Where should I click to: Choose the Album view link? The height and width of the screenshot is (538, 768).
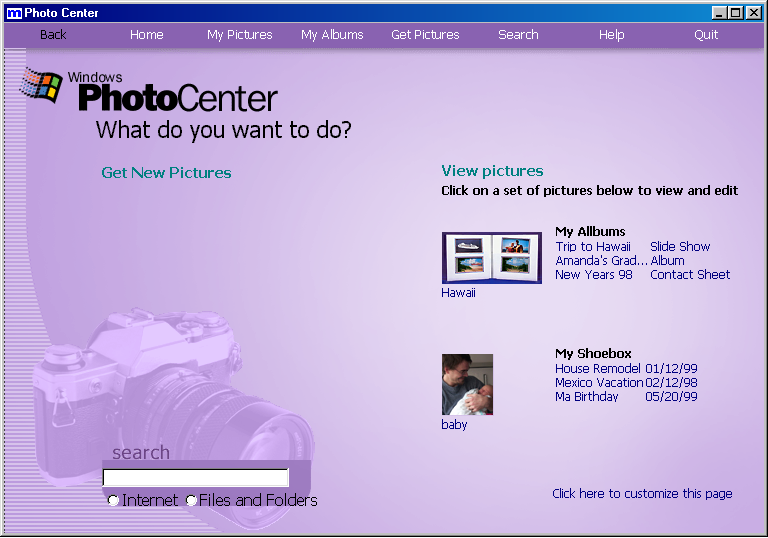(667, 261)
